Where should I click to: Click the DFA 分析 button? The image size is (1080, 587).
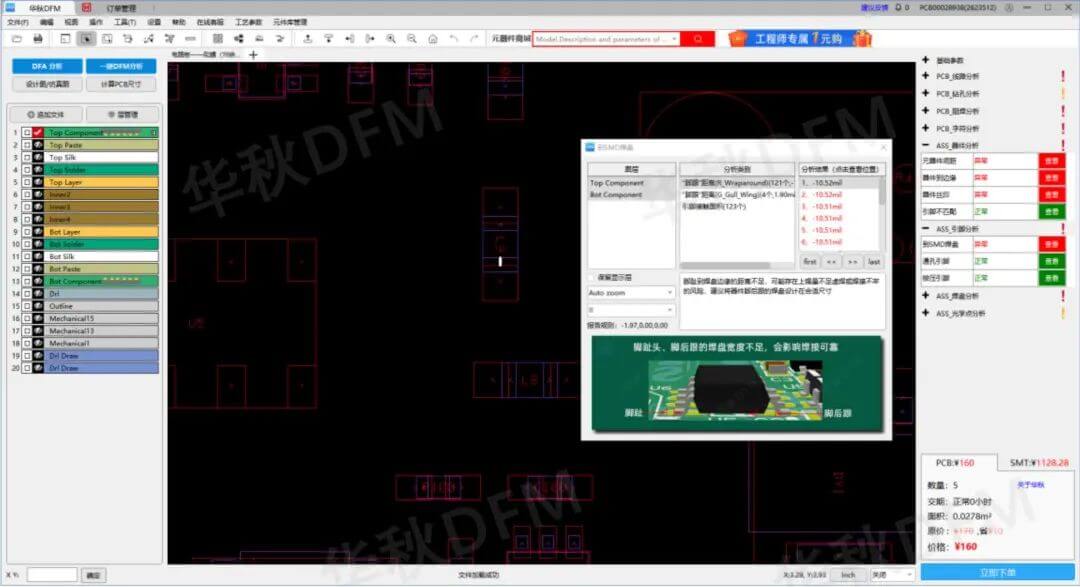pos(48,66)
